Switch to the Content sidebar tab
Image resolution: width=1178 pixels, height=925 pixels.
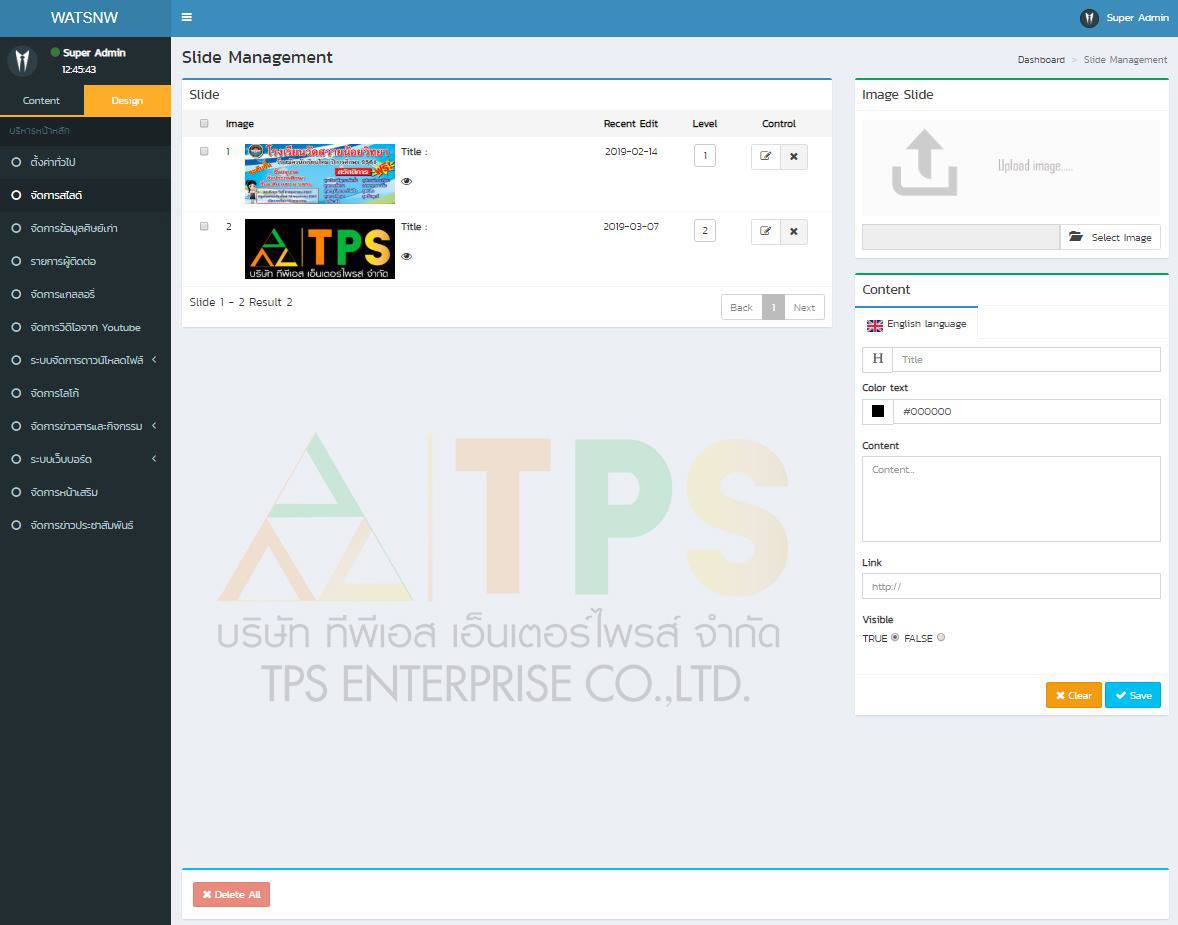(41, 101)
